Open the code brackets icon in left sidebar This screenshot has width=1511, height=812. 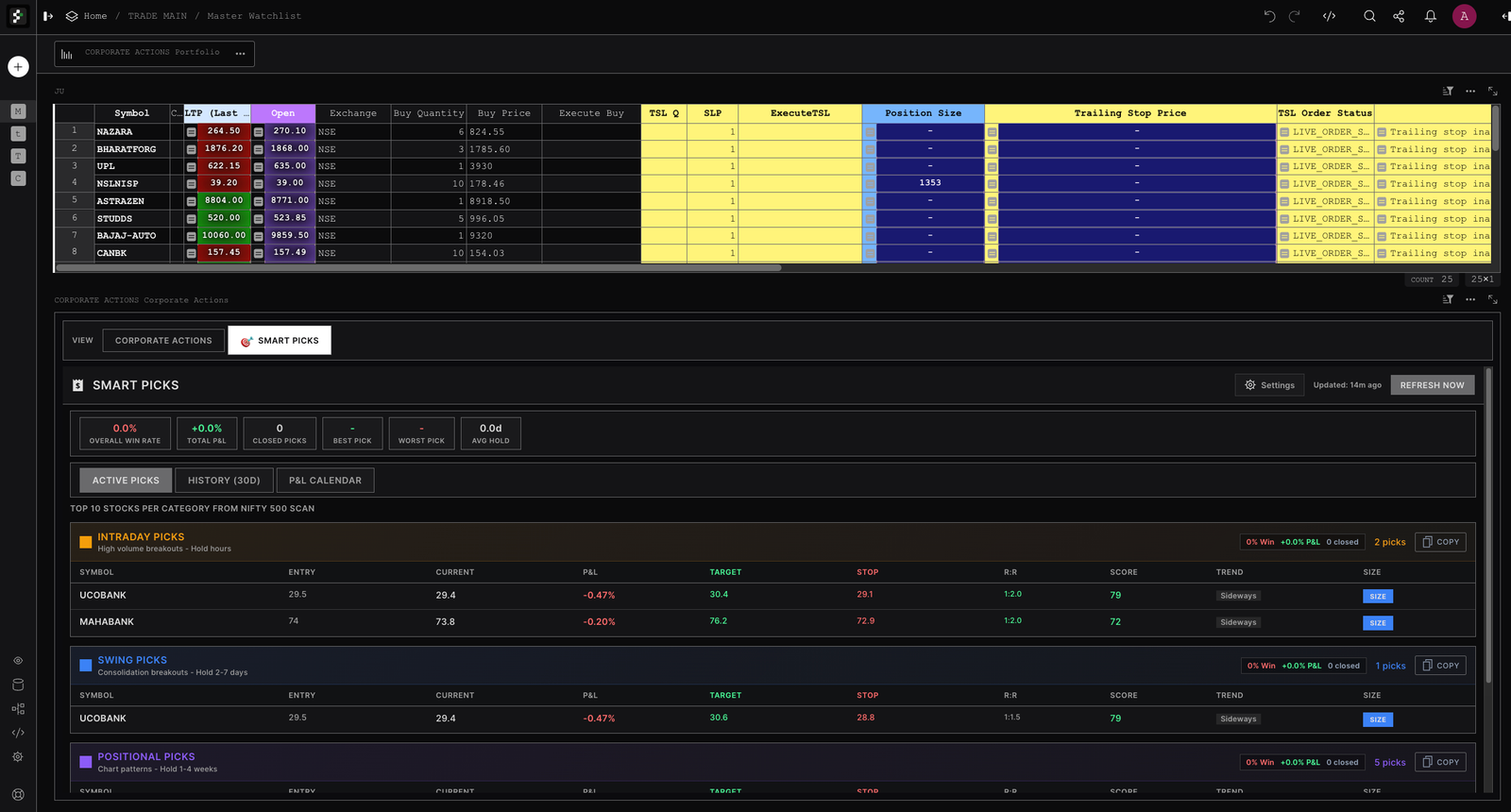pos(18,733)
